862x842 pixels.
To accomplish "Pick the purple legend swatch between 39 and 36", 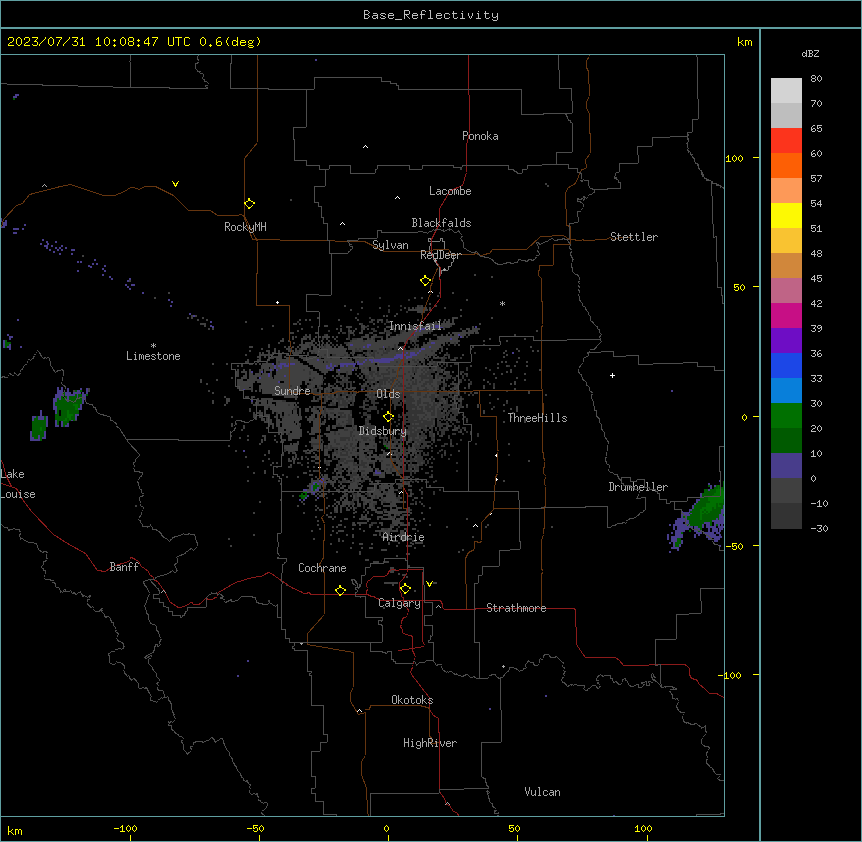I will tap(786, 341).
